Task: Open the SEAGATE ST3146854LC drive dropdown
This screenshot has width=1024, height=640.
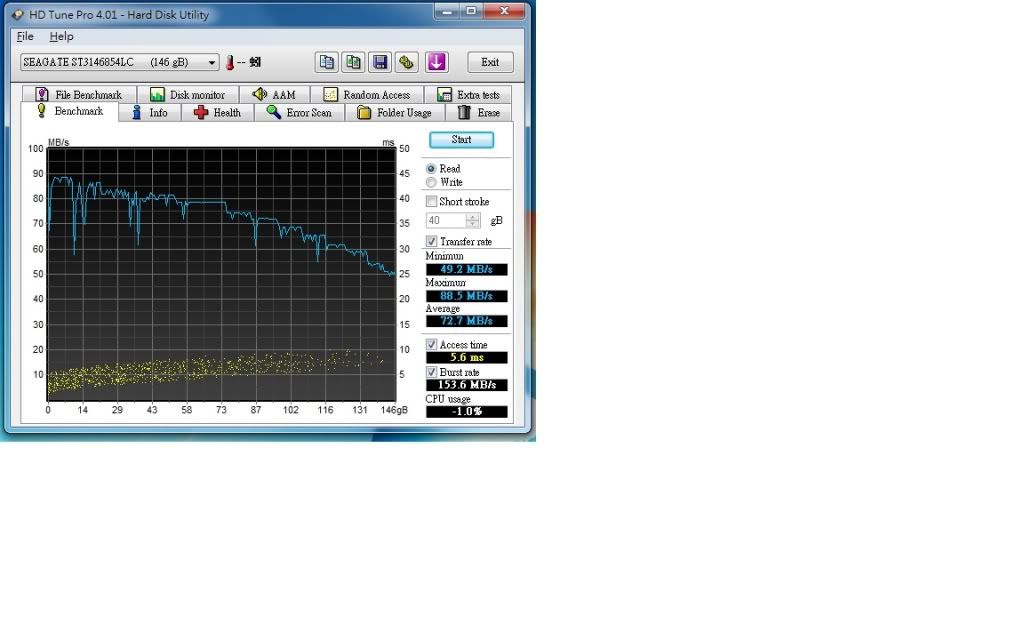Action: [x=120, y=62]
